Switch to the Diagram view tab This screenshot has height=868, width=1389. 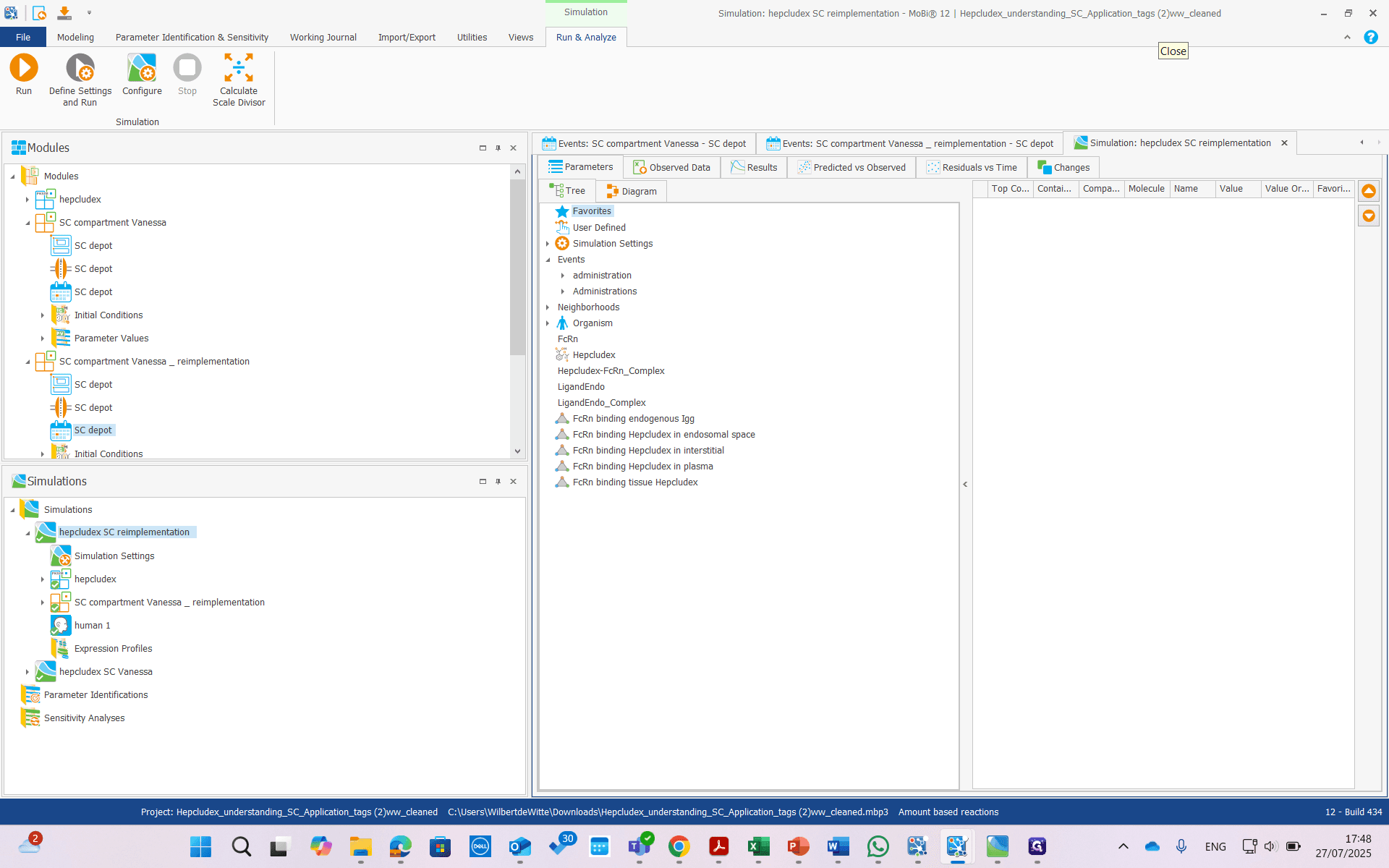coord(632,192)
